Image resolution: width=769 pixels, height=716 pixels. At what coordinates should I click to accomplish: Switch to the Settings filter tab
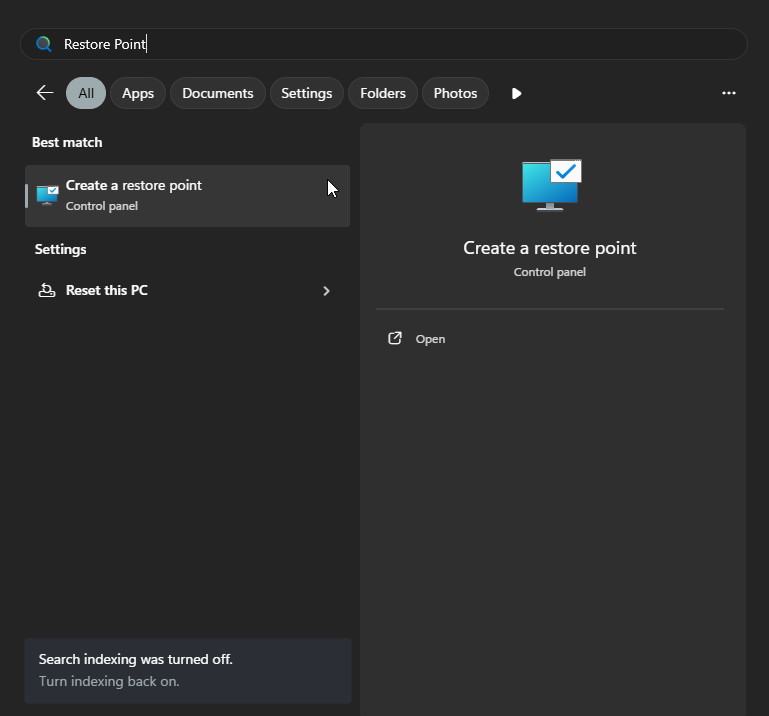click(x=307, y=93)
